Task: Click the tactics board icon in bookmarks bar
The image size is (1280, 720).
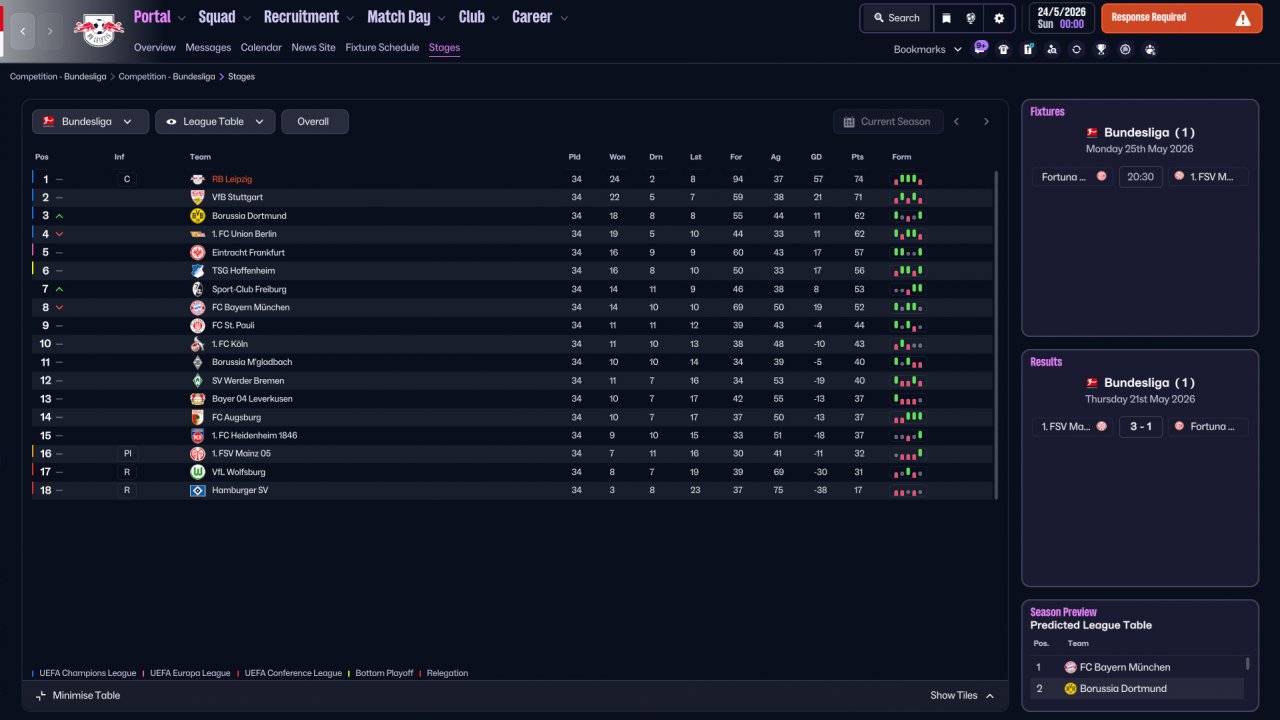Action: [1028, 49]
